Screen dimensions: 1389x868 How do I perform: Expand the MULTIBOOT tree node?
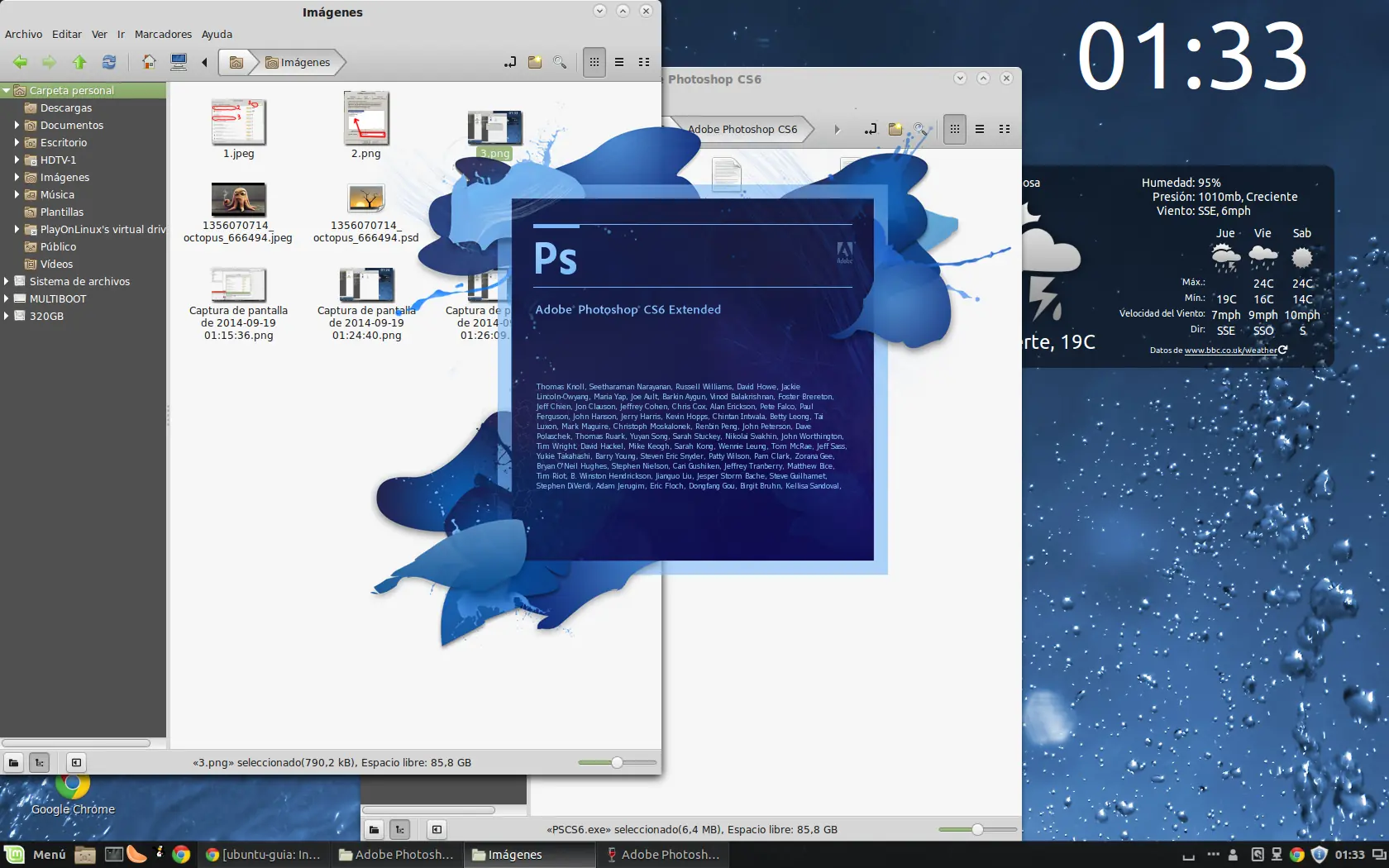click(7, 298)
